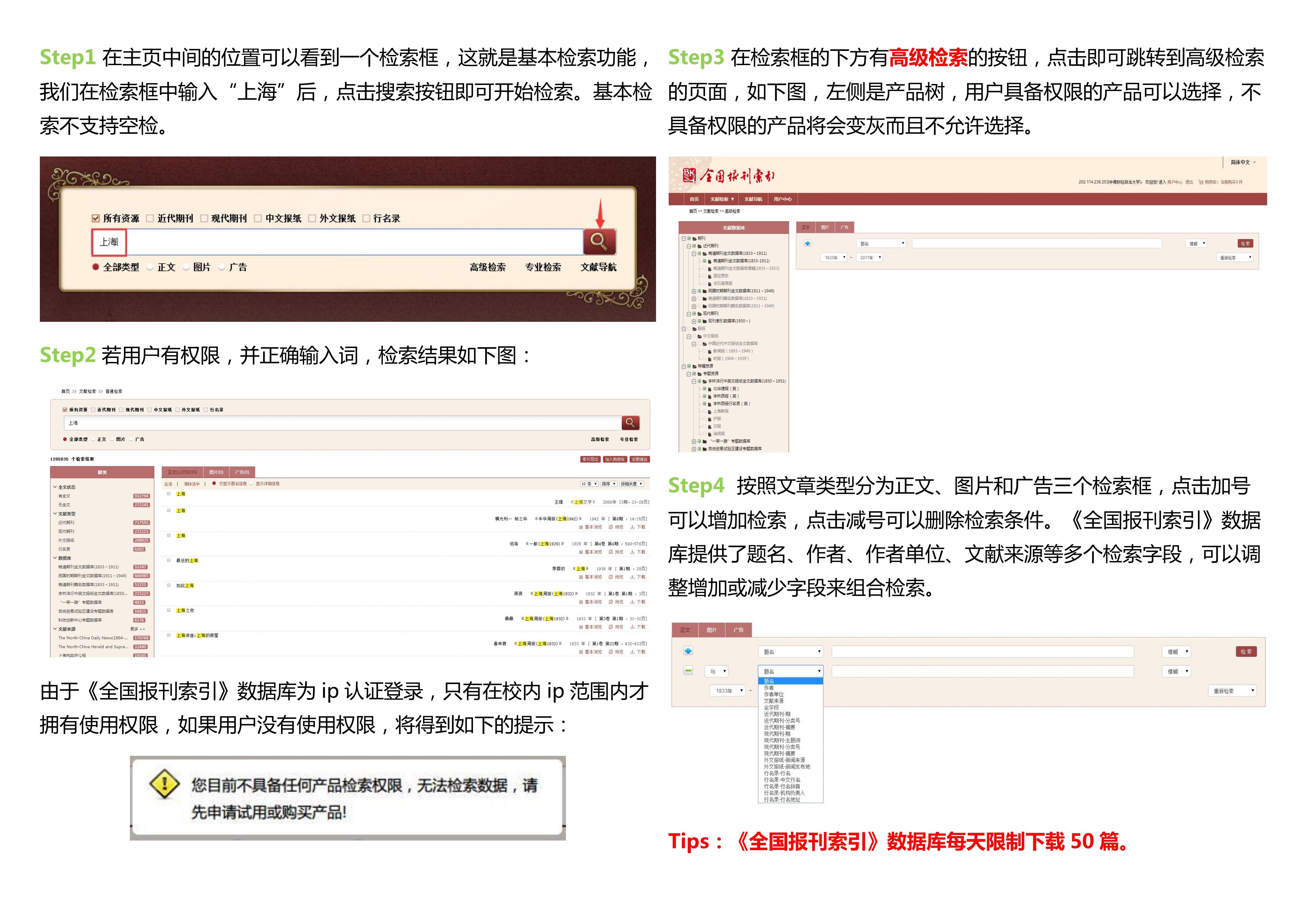Click the first keyword input field in Step4
This screenshot has height=924, width=1307.
[x=983, y=651]
